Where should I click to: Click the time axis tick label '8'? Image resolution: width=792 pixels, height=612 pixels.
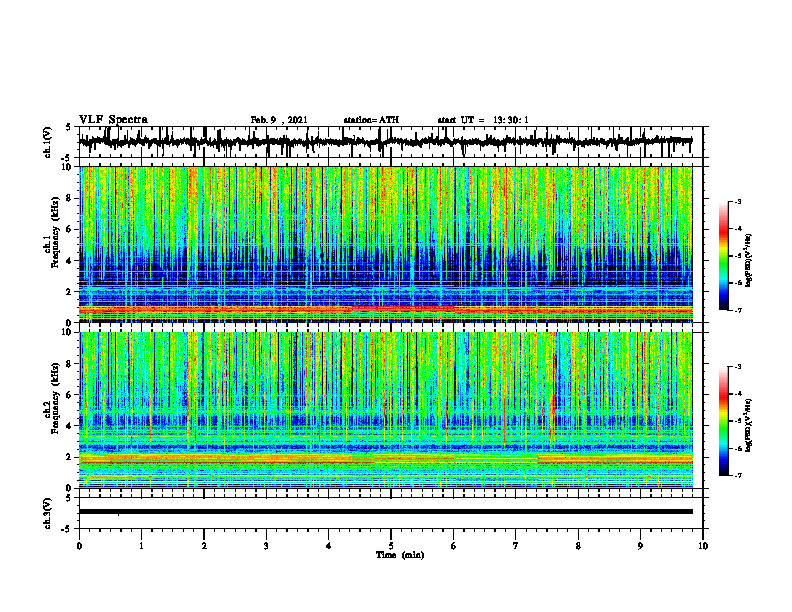point(578,546)
